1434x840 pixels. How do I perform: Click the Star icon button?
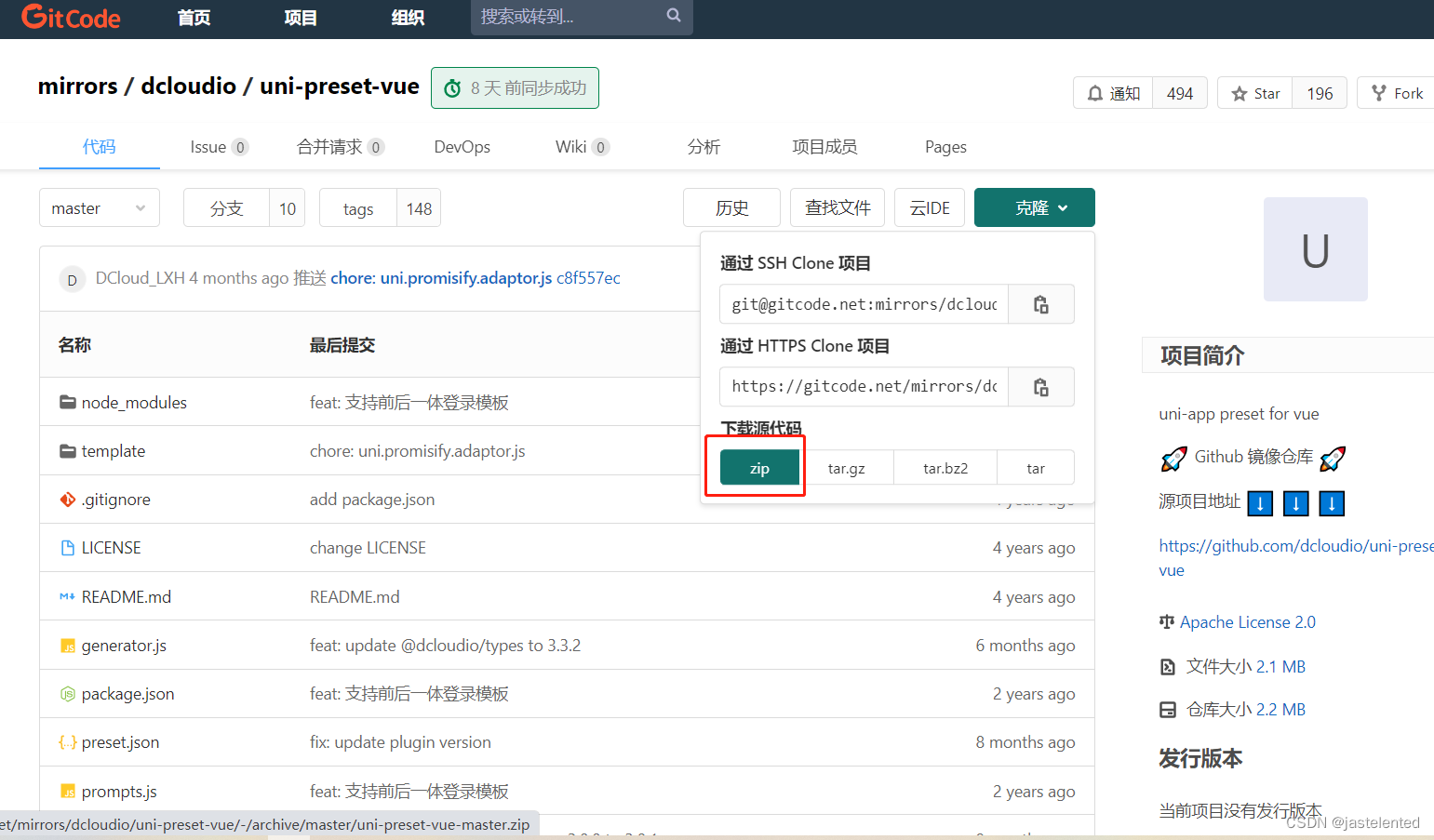[x=1255, y=93]
